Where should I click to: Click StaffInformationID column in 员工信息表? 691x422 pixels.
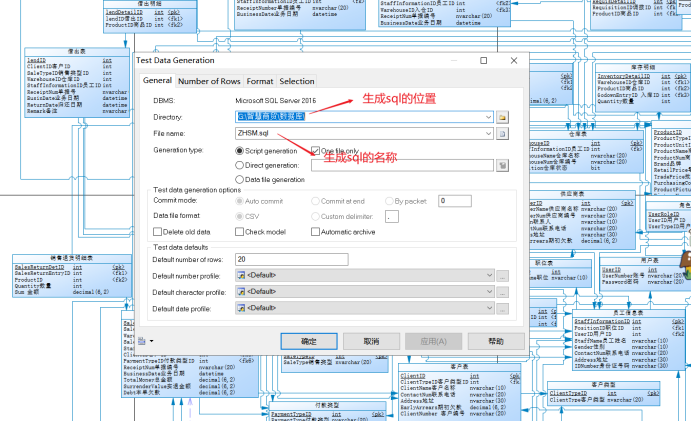602,322
